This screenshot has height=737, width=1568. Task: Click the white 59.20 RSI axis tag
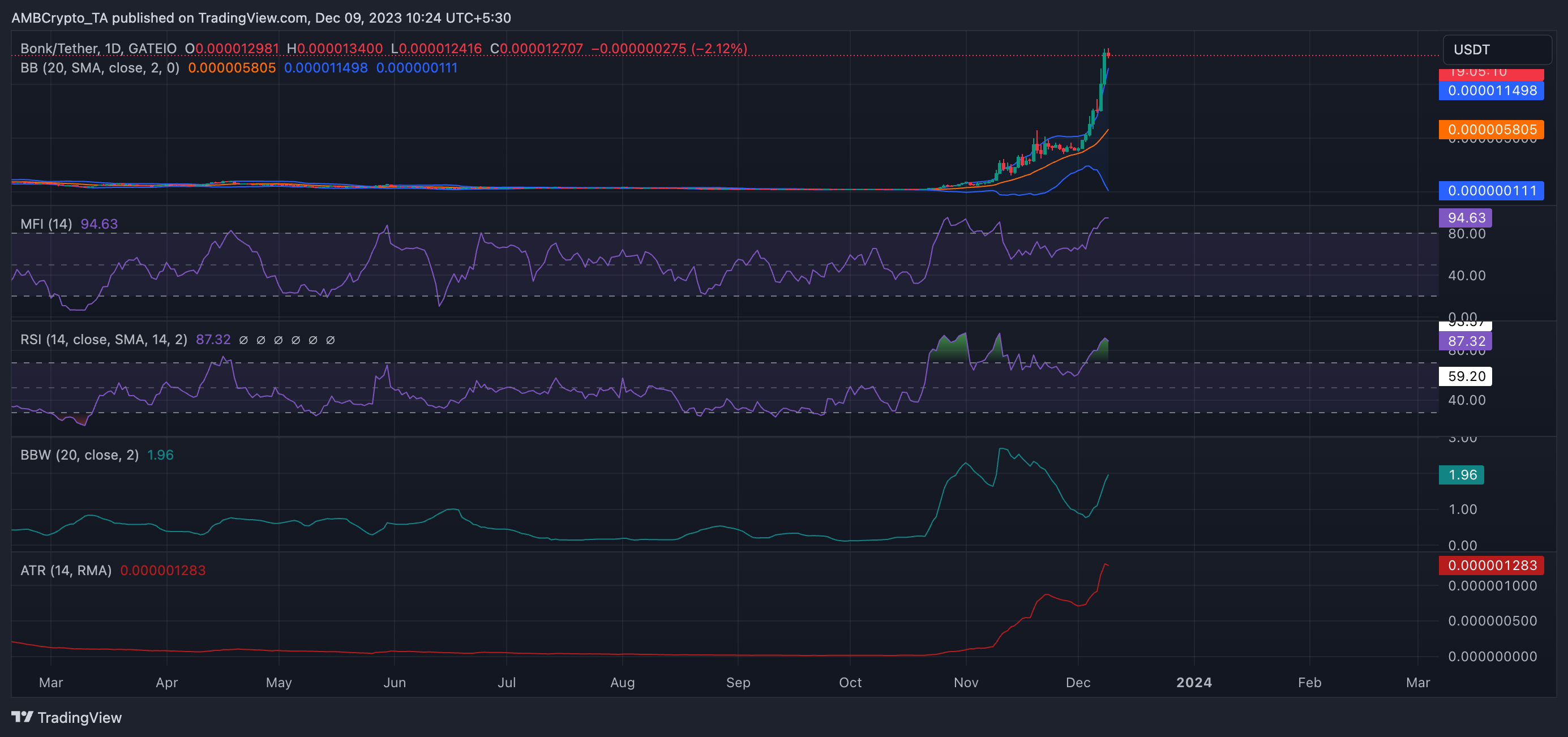(x=1464, y=376)
